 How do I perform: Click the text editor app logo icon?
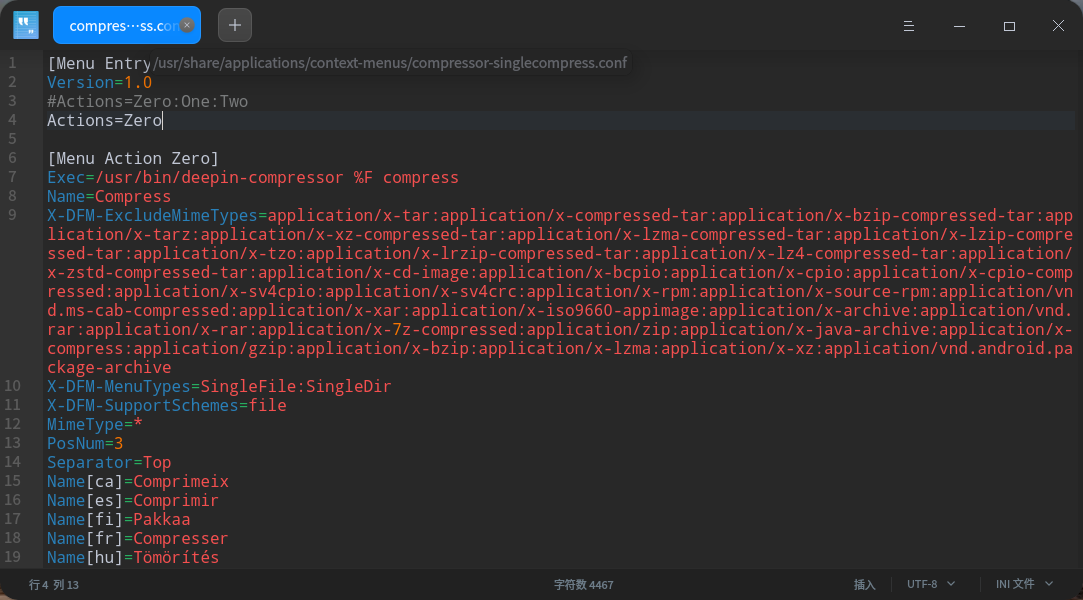coord(26,25)
